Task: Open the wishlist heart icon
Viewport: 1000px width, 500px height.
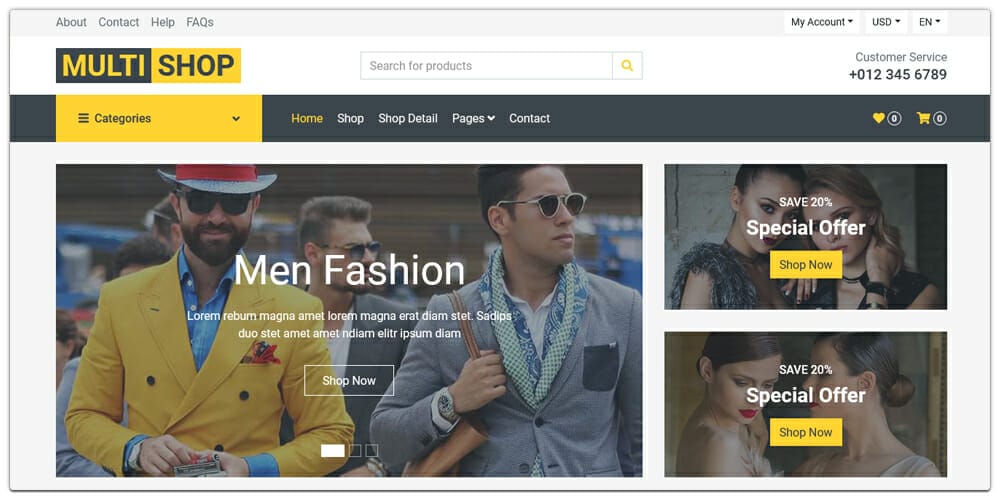Action: tap(879, 118)
